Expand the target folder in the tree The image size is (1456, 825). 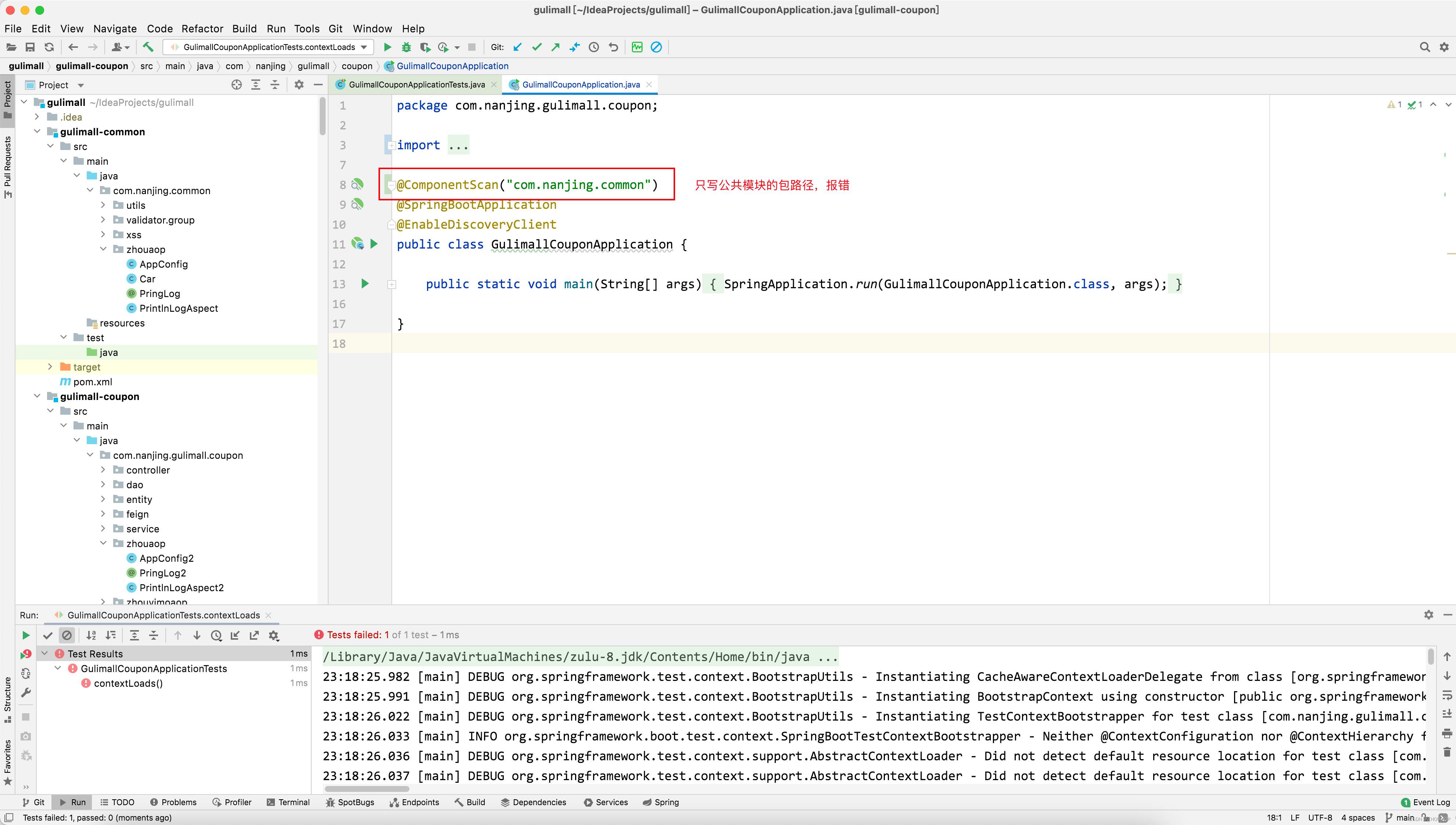click(50, 367)
